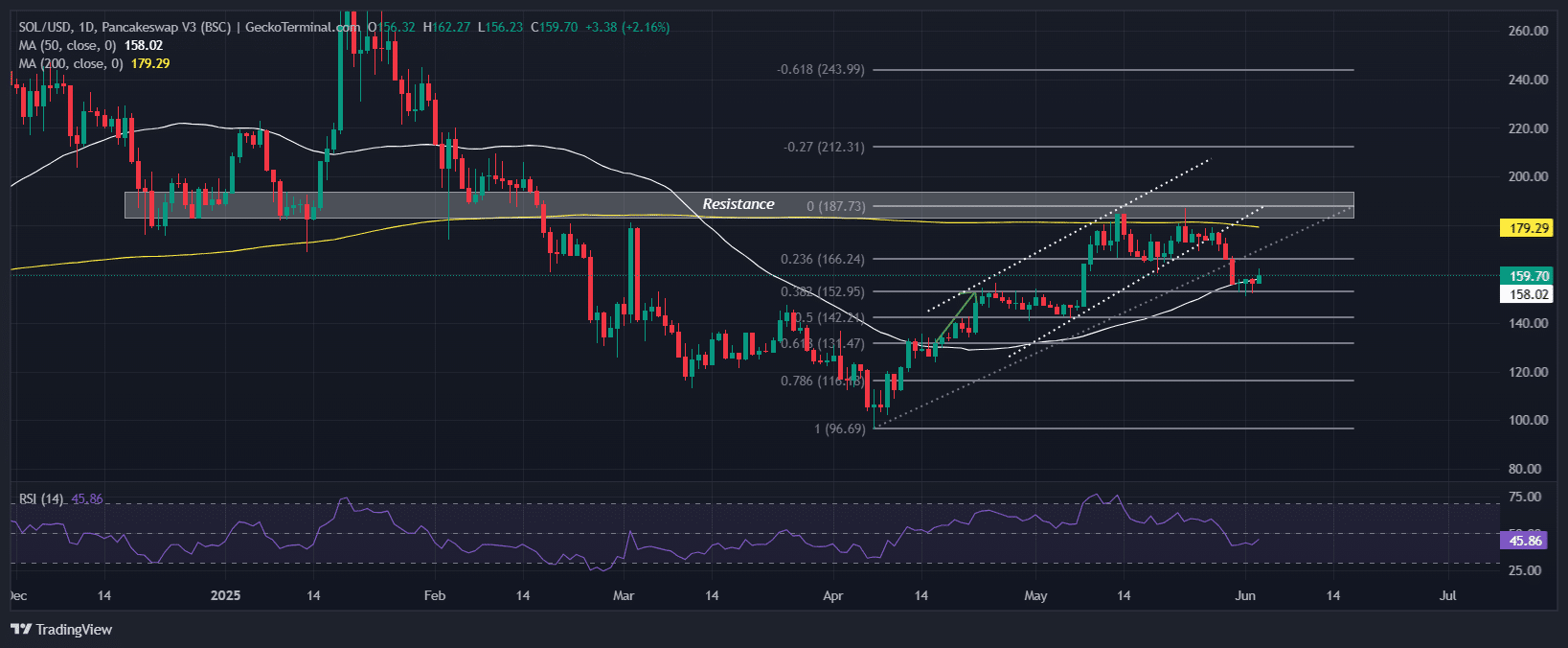Select the -0.27 (212.31) Fibonacci label
Screen dimensions: 1568x648
[823, 148]
